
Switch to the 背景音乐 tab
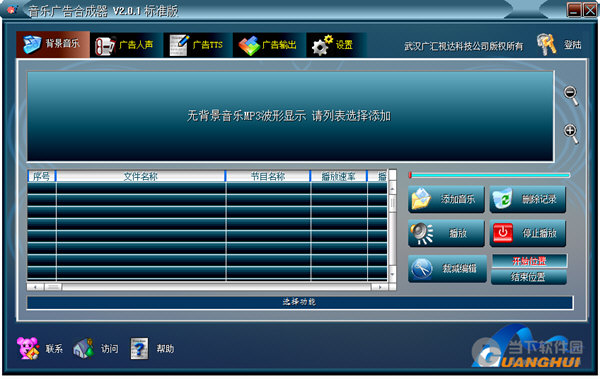click(x=53, y=44)
